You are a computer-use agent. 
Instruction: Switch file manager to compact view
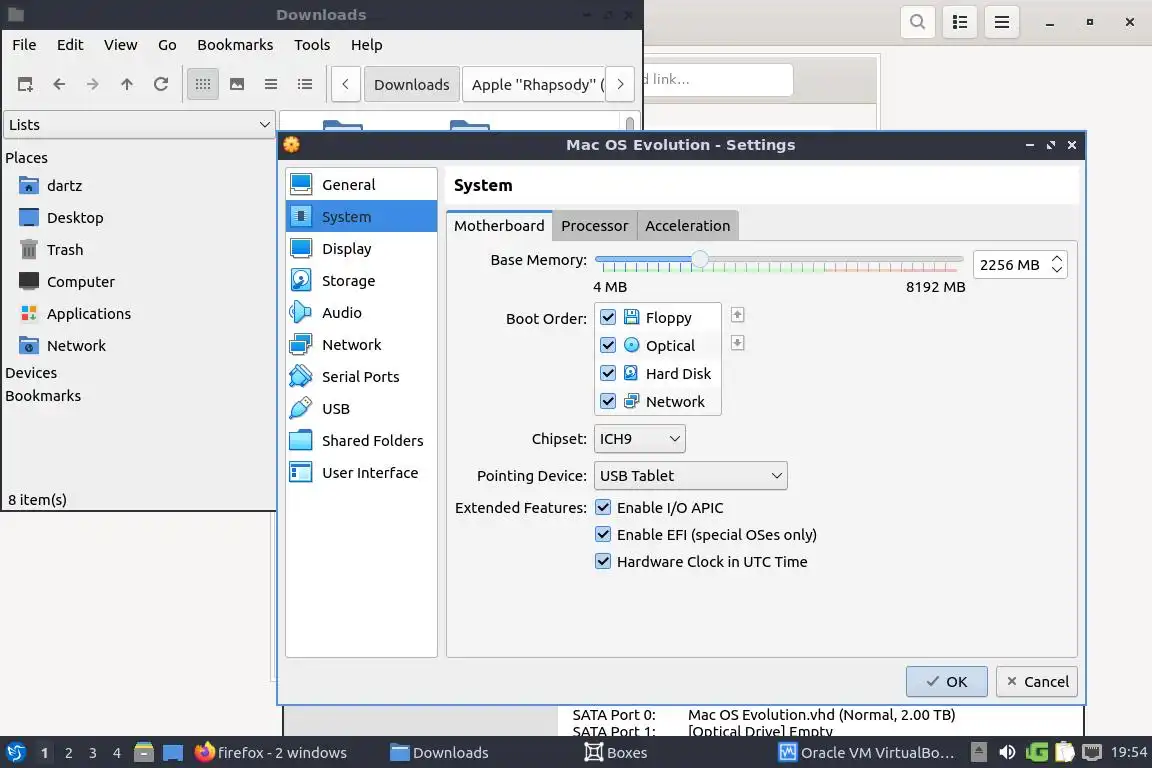click(x=270, y=84)
